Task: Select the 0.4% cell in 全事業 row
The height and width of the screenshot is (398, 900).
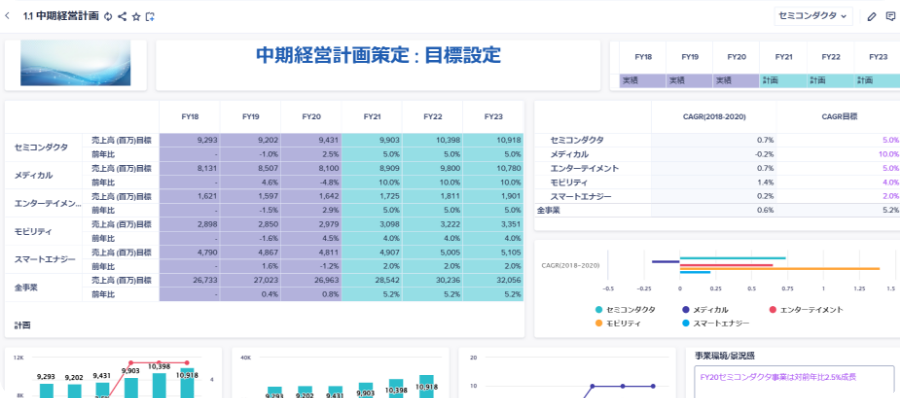Action: click(x=250, y=294)
